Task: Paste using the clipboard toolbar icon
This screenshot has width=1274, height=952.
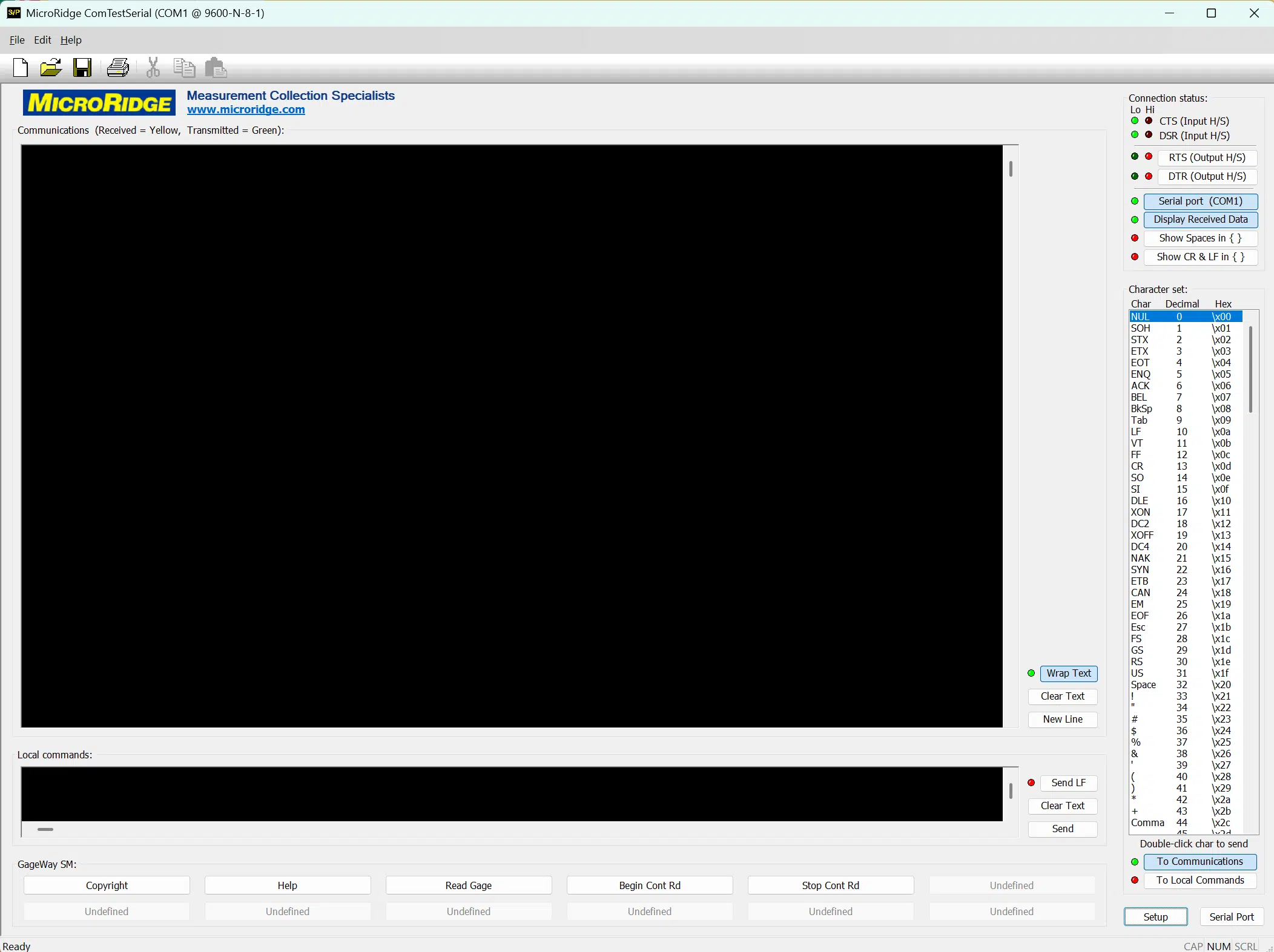Action: pos(216,68)
